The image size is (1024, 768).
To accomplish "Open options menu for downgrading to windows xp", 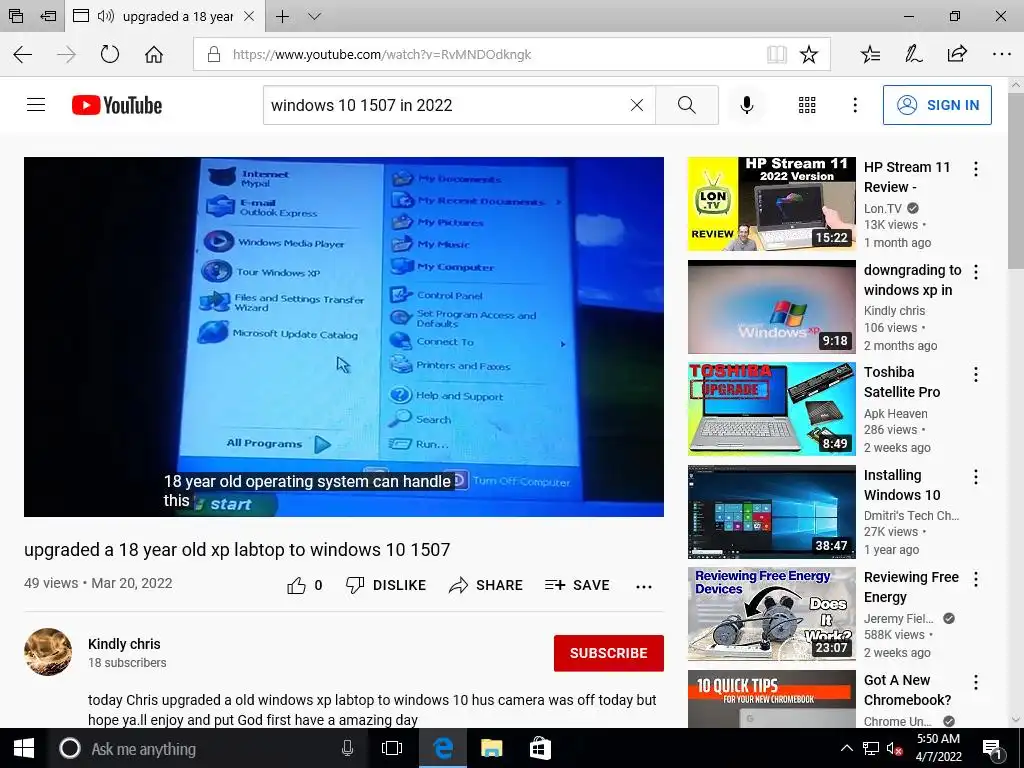I will pos(976,272).
